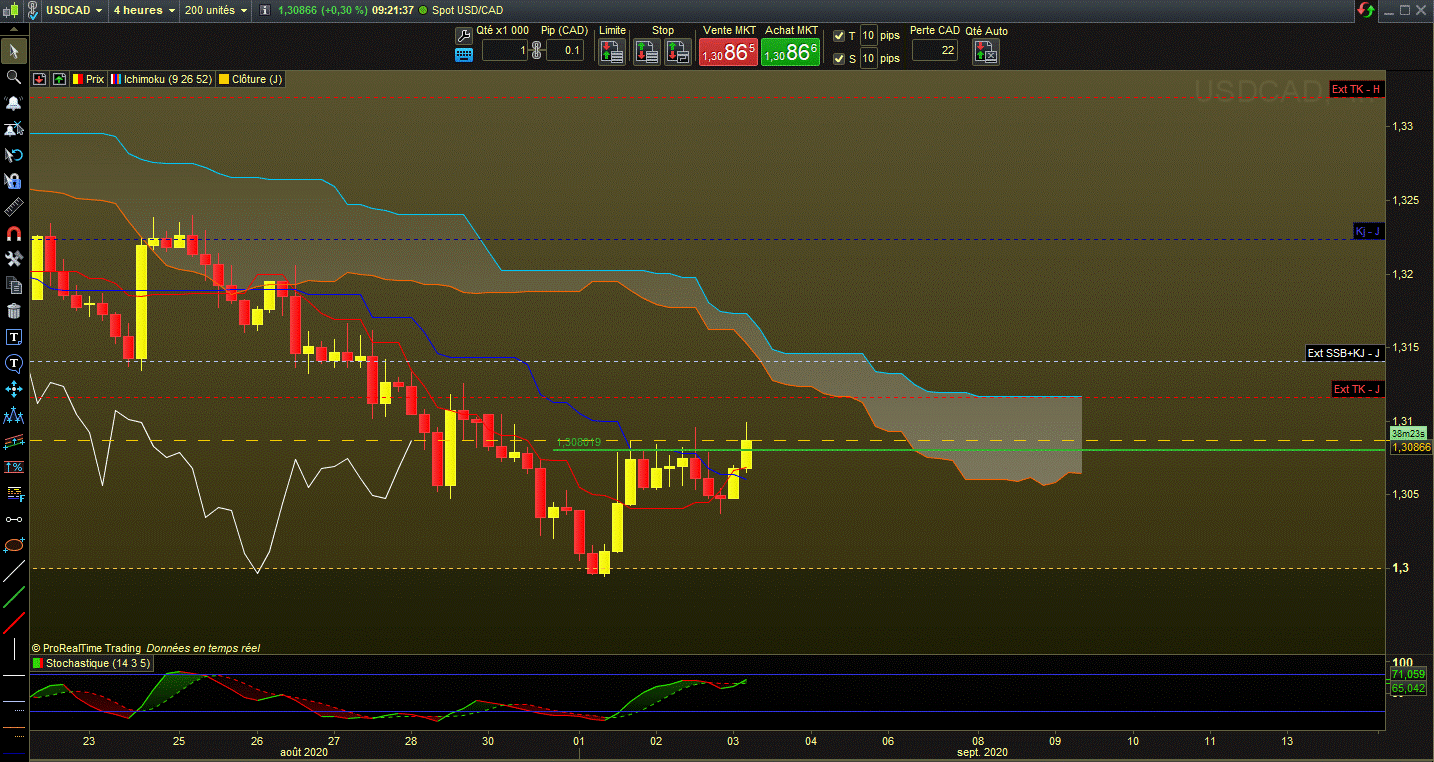Choose the red ellipse drawing tool
This screenshot has width=1434, height=762.
coord(14,545)
